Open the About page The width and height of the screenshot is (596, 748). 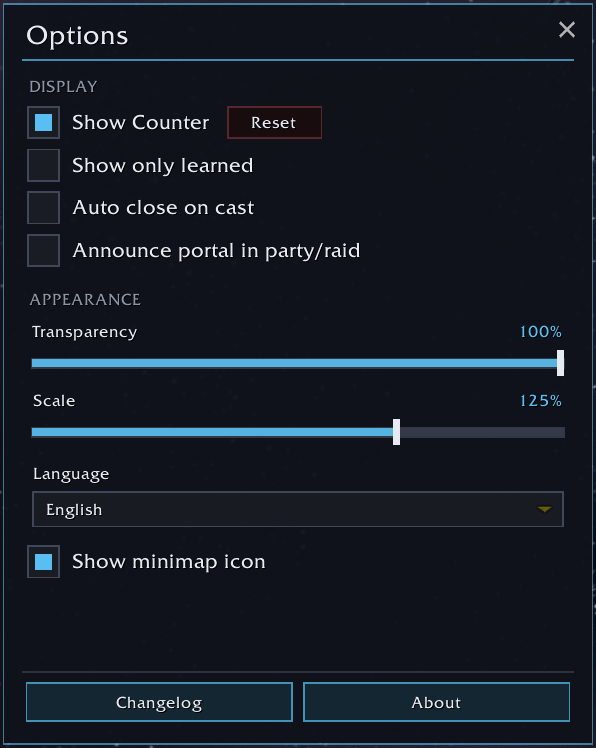[x=436, y=702]
